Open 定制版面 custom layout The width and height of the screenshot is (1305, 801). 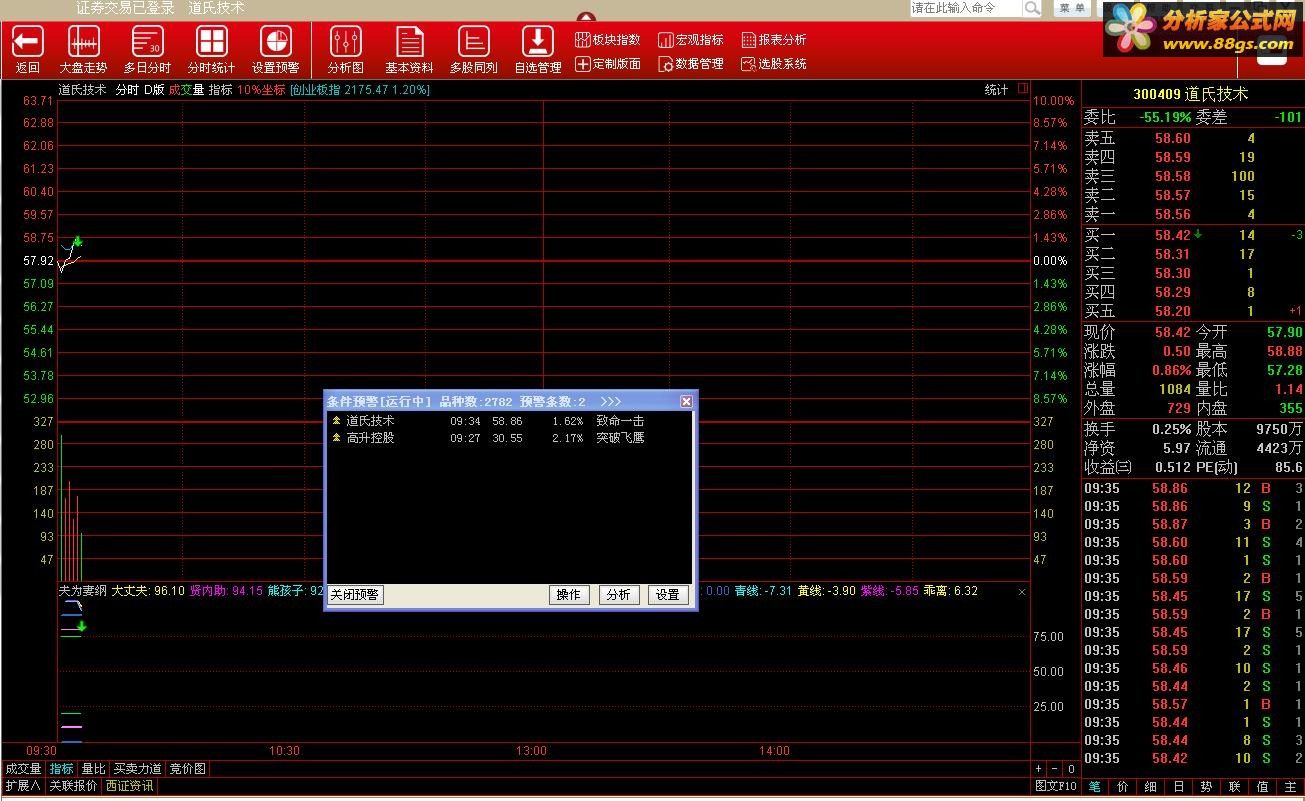pyautogui.click(x=608, y=64)
